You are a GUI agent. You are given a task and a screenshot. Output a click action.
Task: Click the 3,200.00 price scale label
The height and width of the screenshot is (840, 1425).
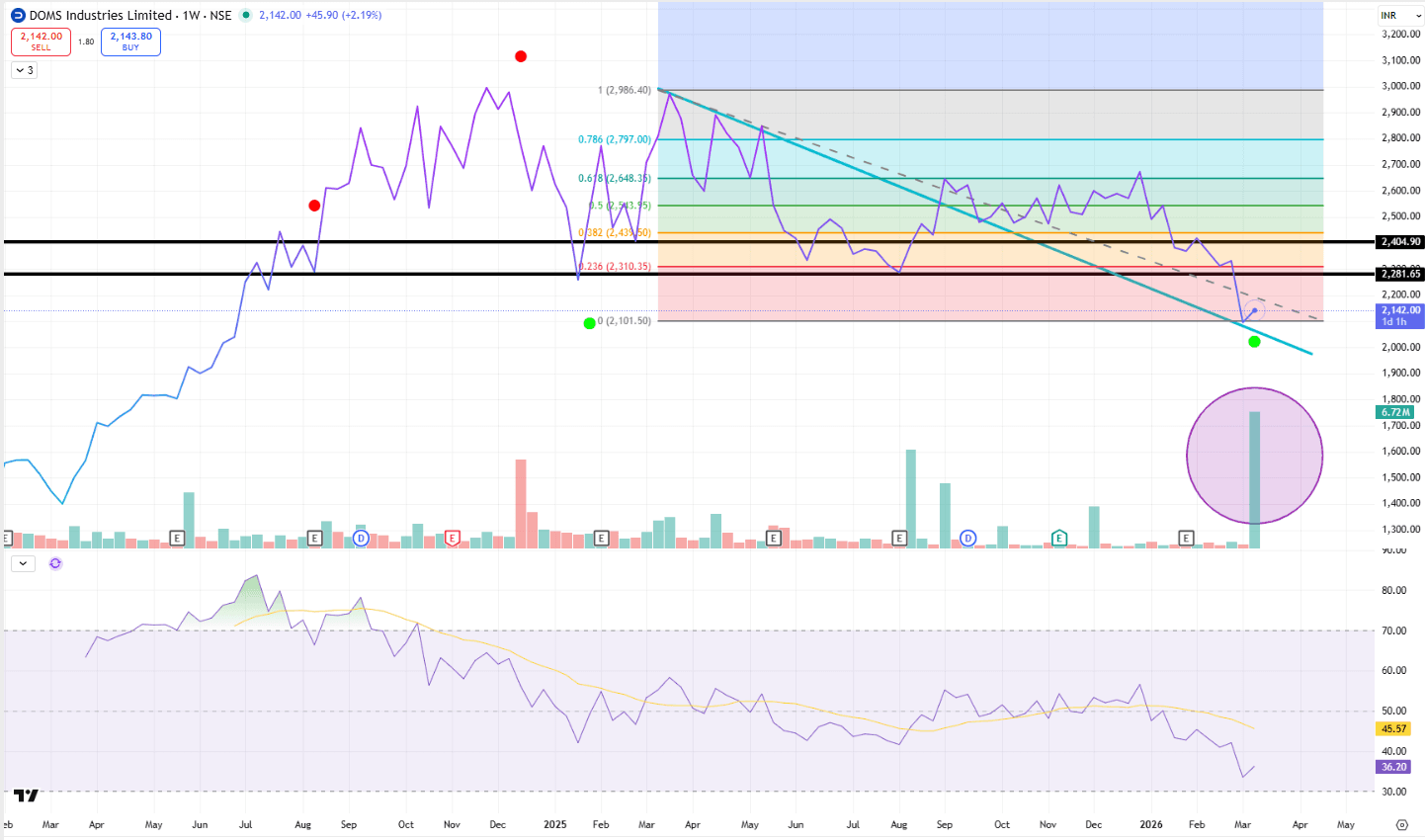(1401, 34)
